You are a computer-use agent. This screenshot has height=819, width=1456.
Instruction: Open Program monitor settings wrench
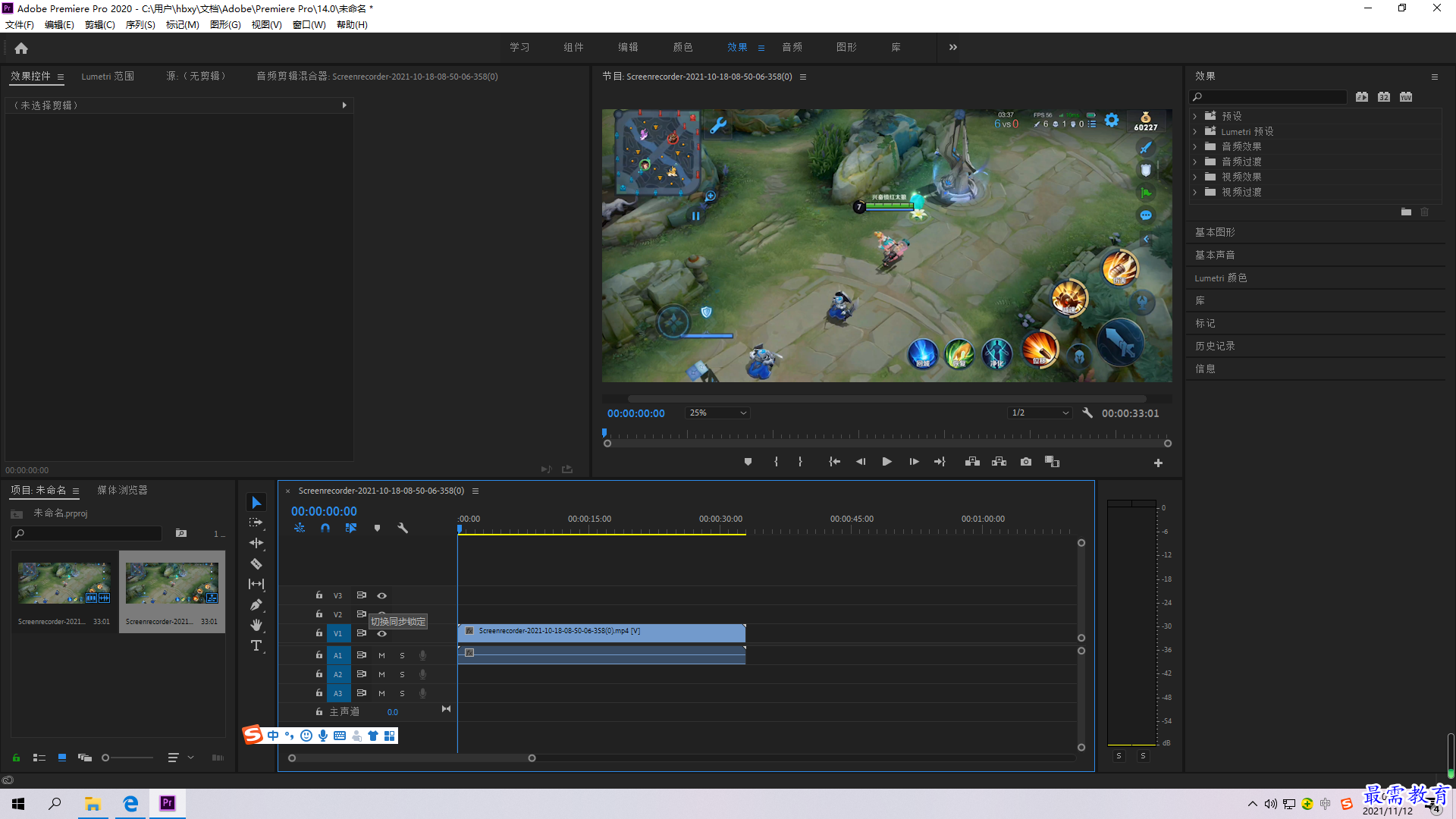point(1087,413)
